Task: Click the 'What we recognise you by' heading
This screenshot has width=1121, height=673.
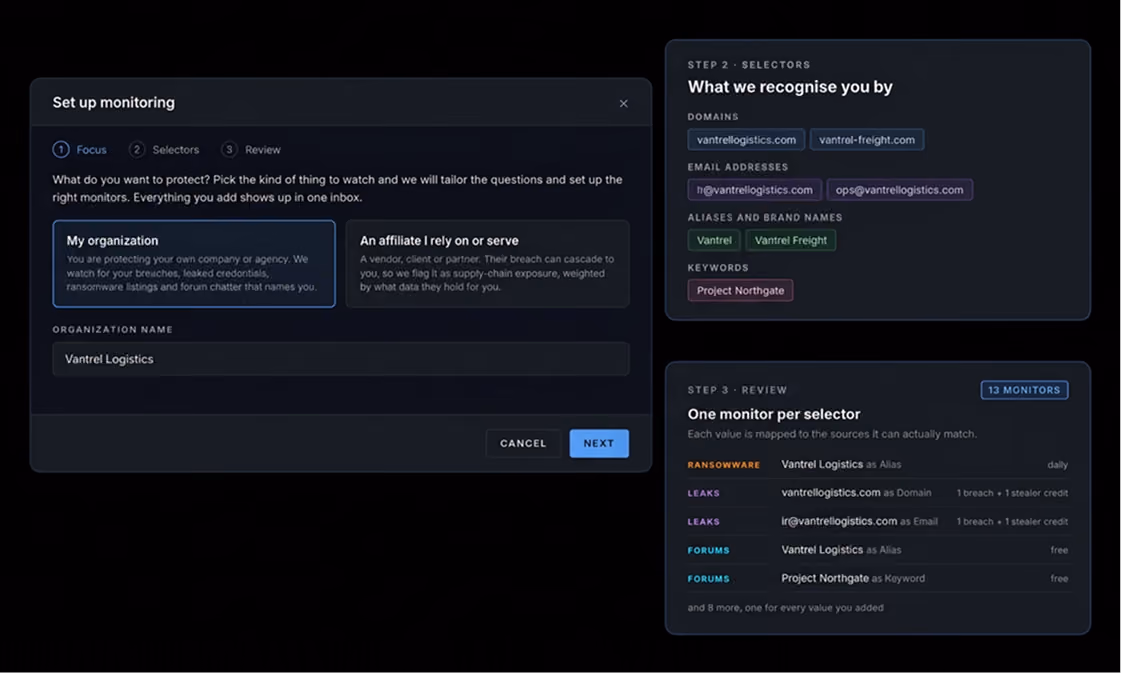Action: point(790,87)
